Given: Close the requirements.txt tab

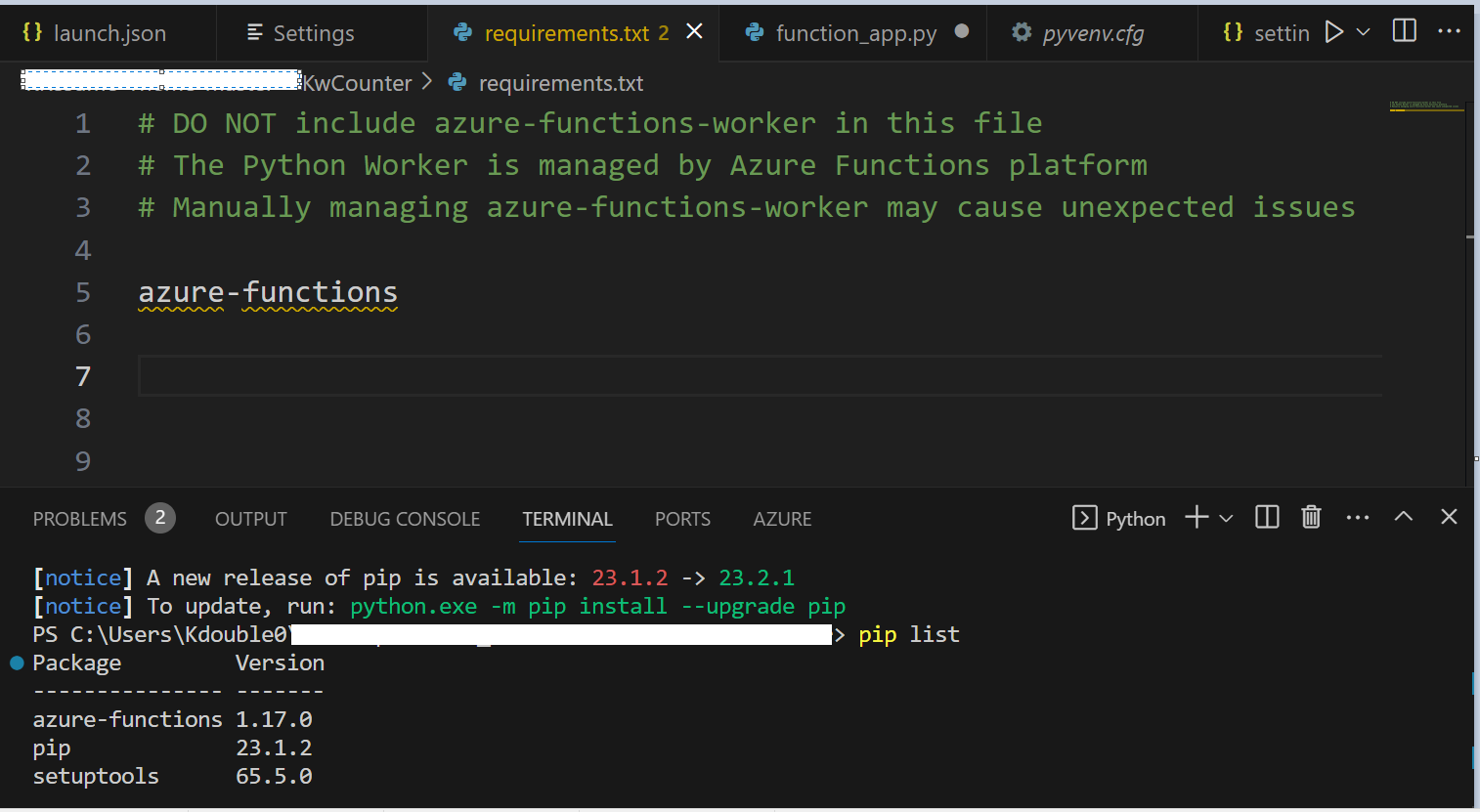Looking at the screenshot, I should click(694, 32).
